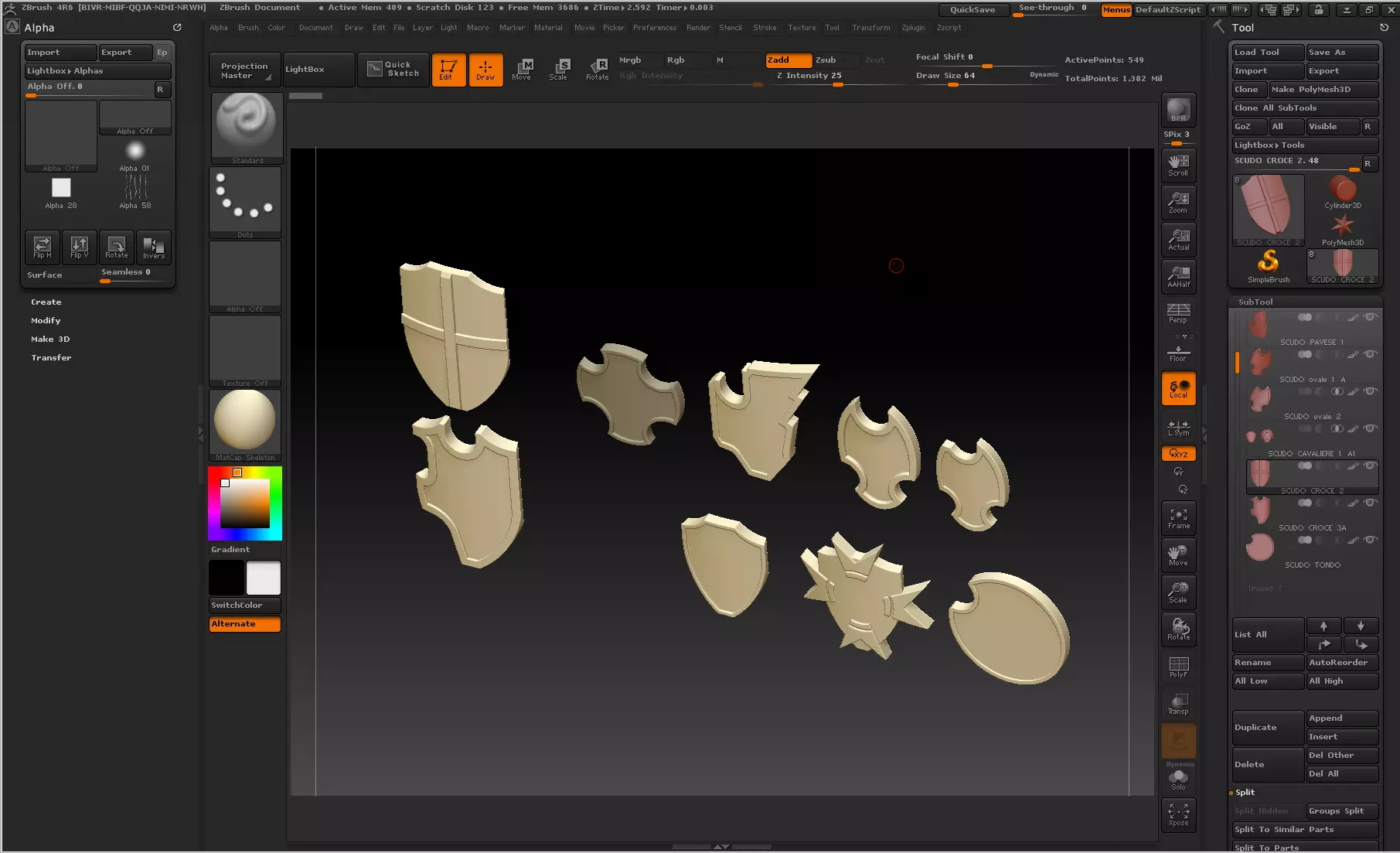Screen dimensions: 1400x853
Task: Click the Append subtool button
Action: [x=1342, y=718]
